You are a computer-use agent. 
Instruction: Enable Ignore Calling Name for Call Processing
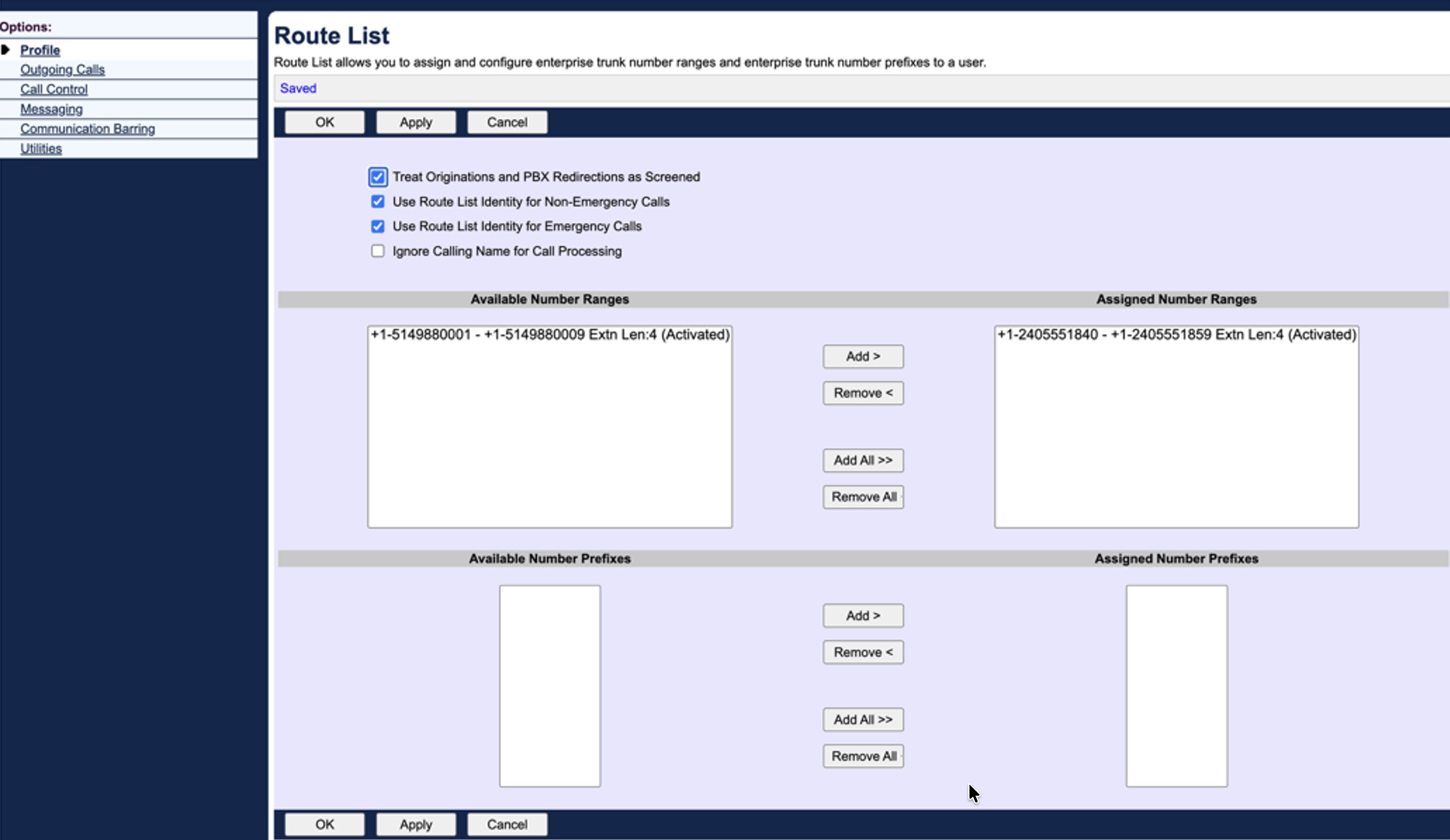pyautogui.click(x=377, y=251)
